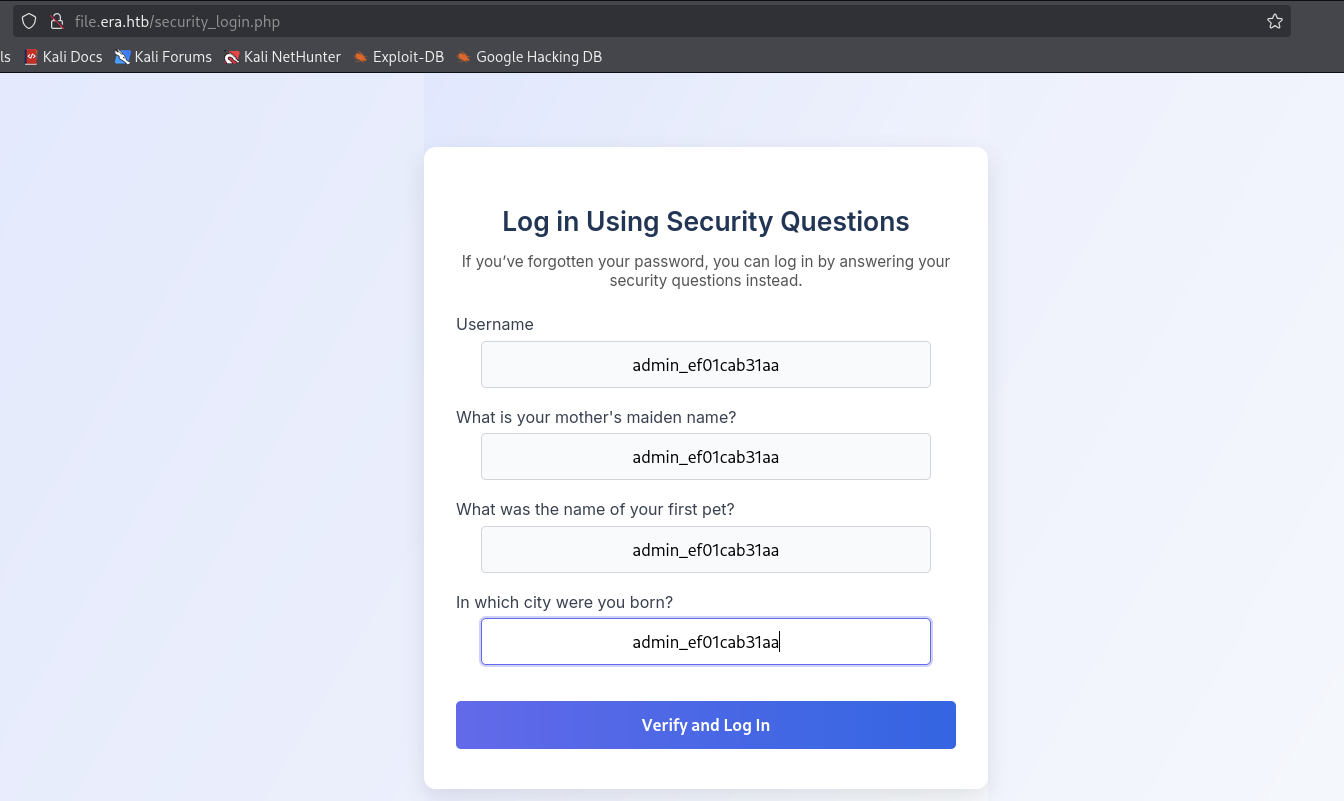Open site information via the padlock icon
1344x801 pixels.
click(x=56, y=21)
